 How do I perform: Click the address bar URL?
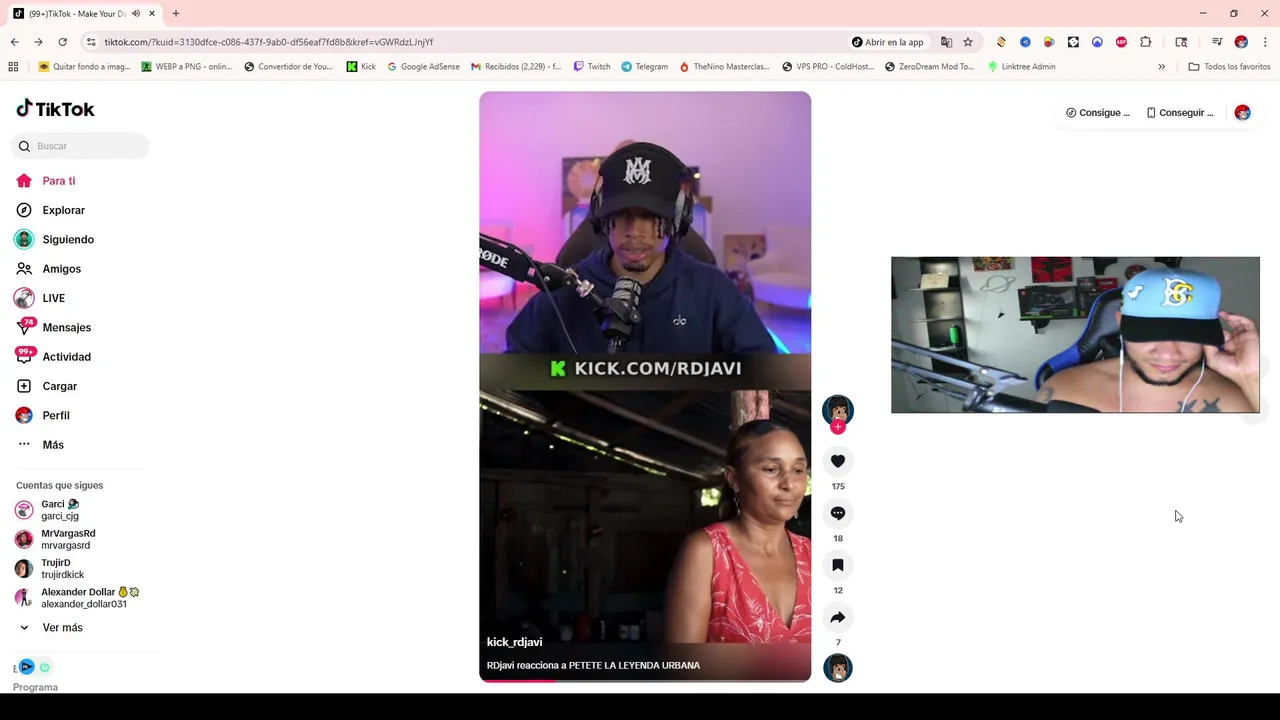[268, 42]
